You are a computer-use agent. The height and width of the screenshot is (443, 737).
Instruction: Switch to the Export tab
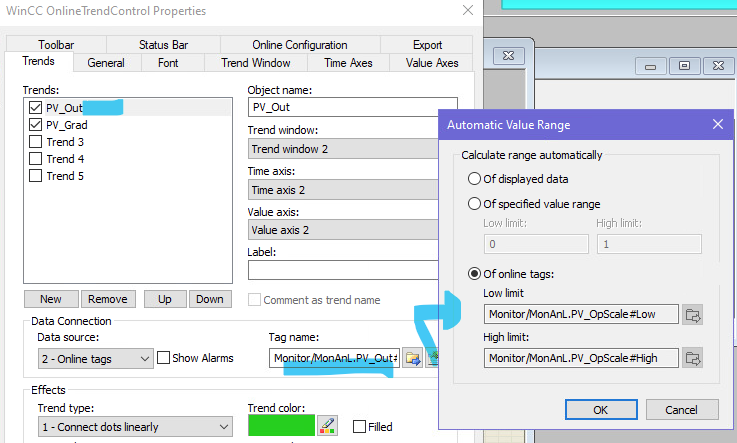[427, 45]
